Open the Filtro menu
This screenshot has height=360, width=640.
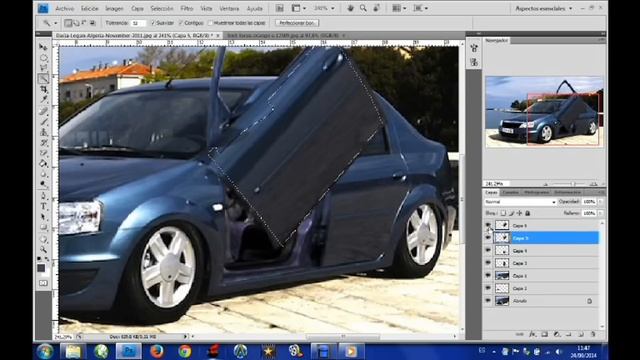187,8
